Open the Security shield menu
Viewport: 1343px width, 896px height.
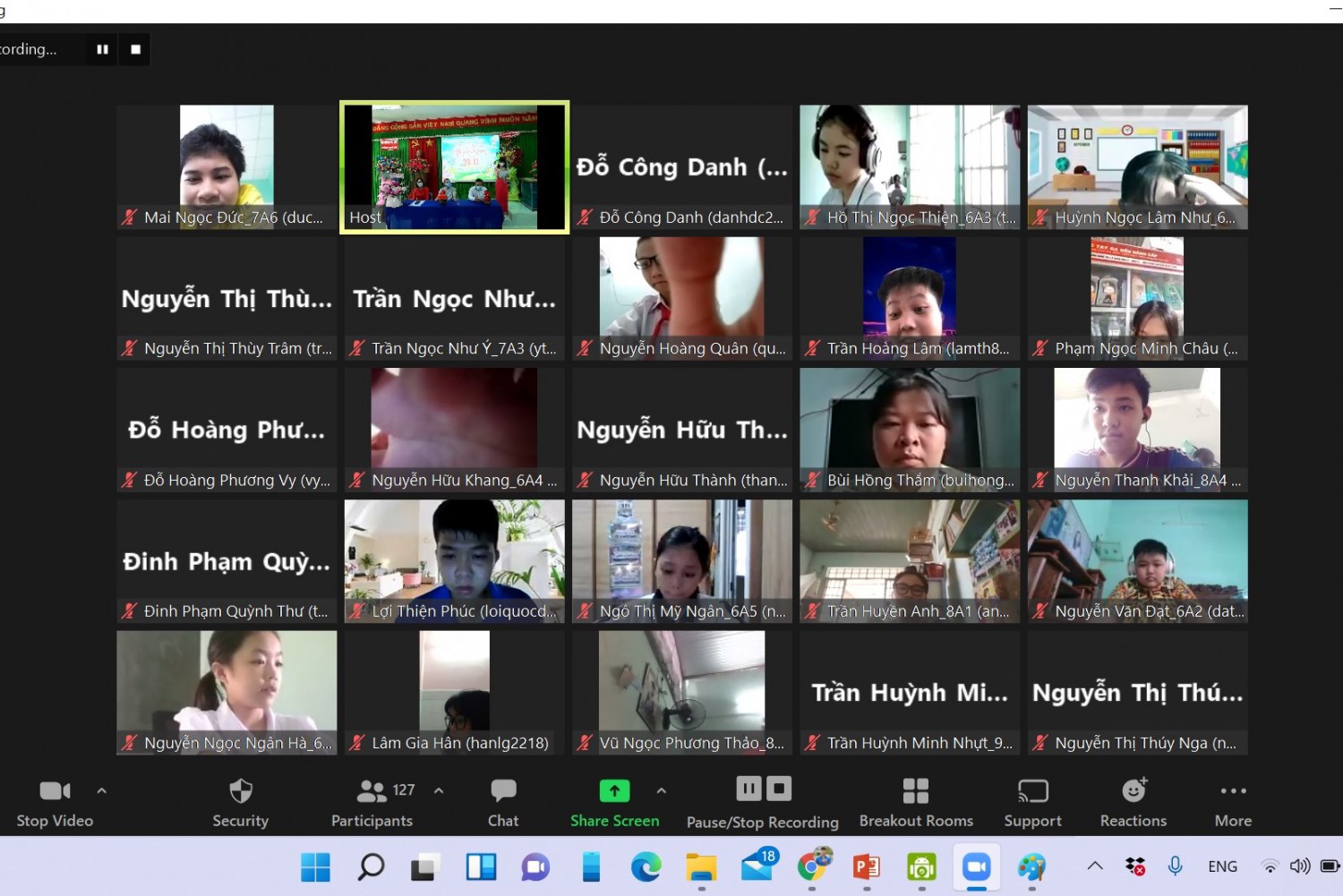click(x=240, y=802)
